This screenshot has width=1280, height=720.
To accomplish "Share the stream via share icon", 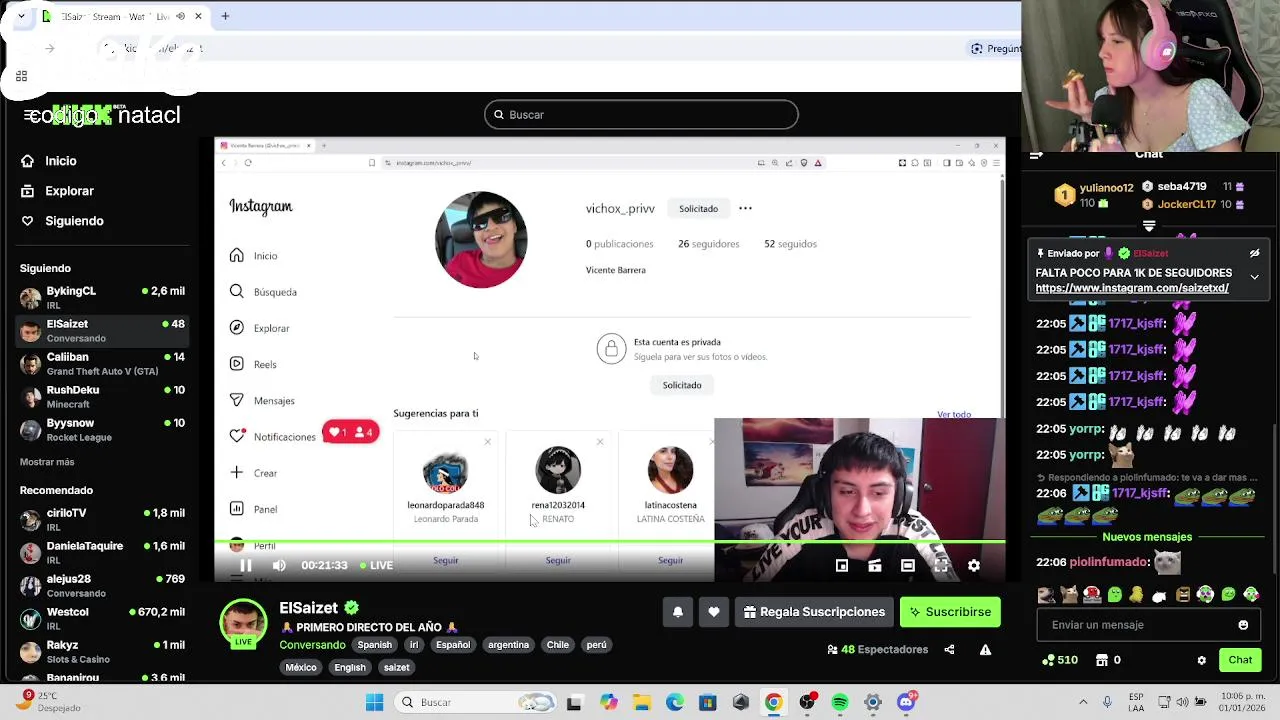I will (949, 650).
